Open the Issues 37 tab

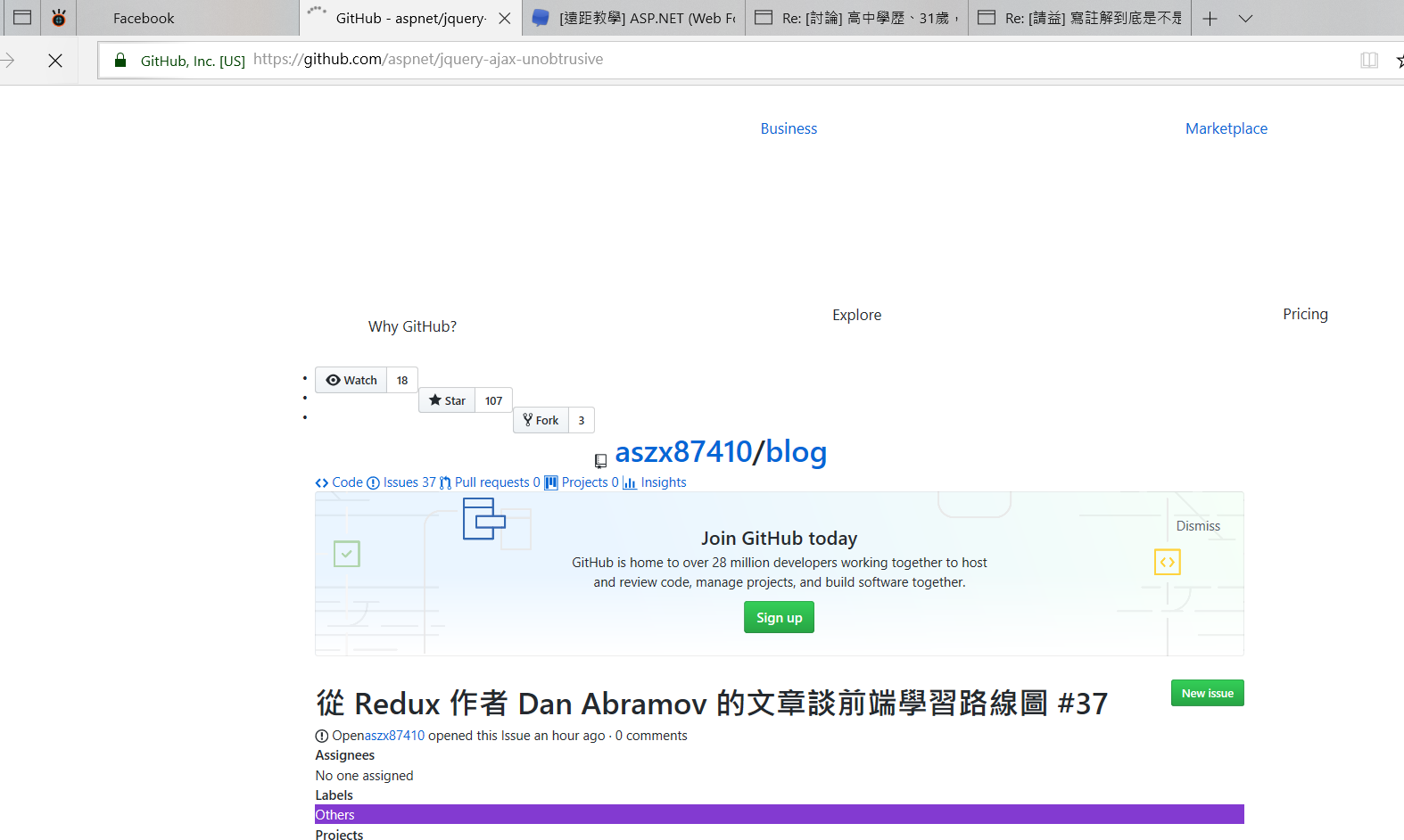tap(401, 482)
